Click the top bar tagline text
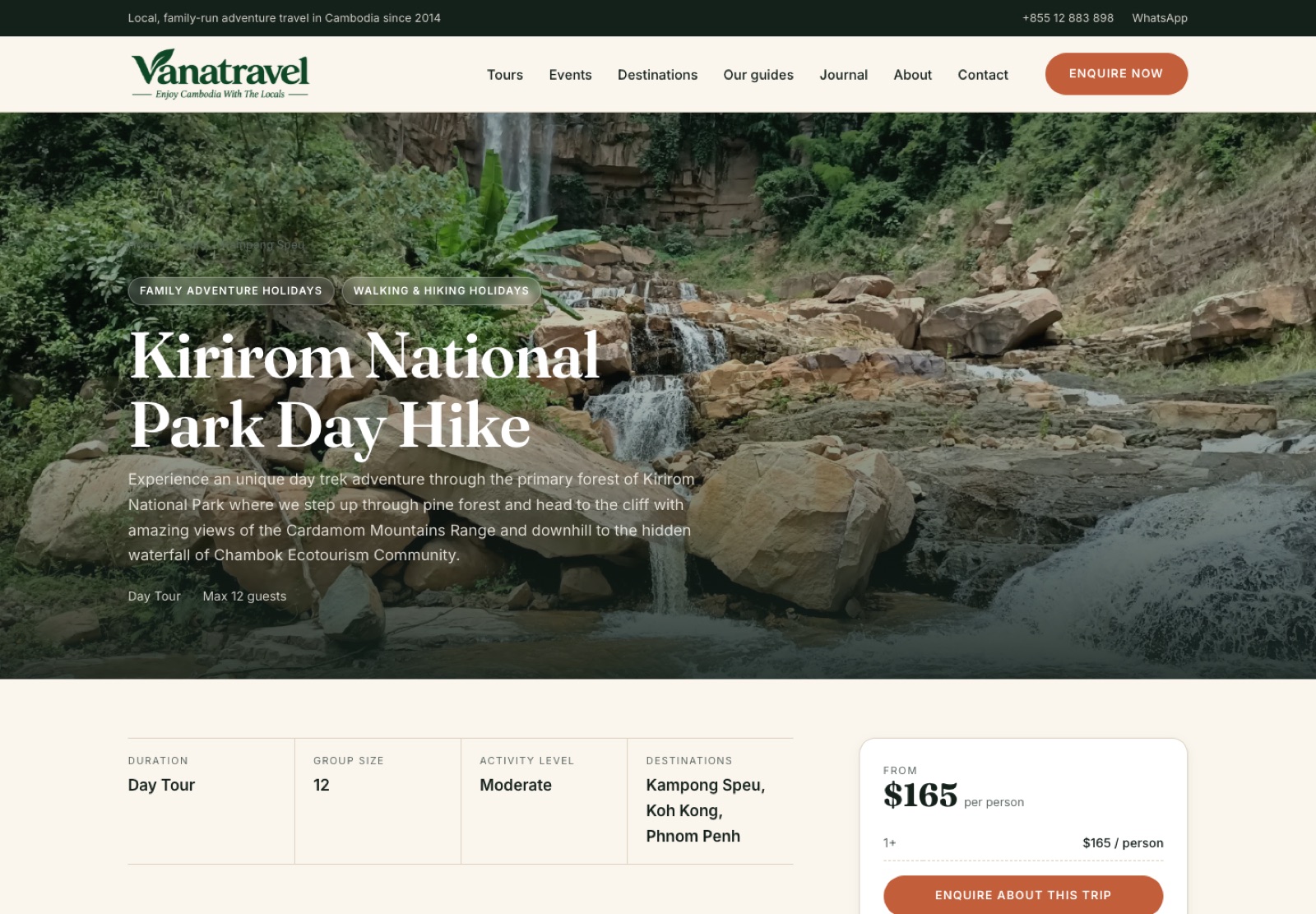1316x914 pixels. 285,18
